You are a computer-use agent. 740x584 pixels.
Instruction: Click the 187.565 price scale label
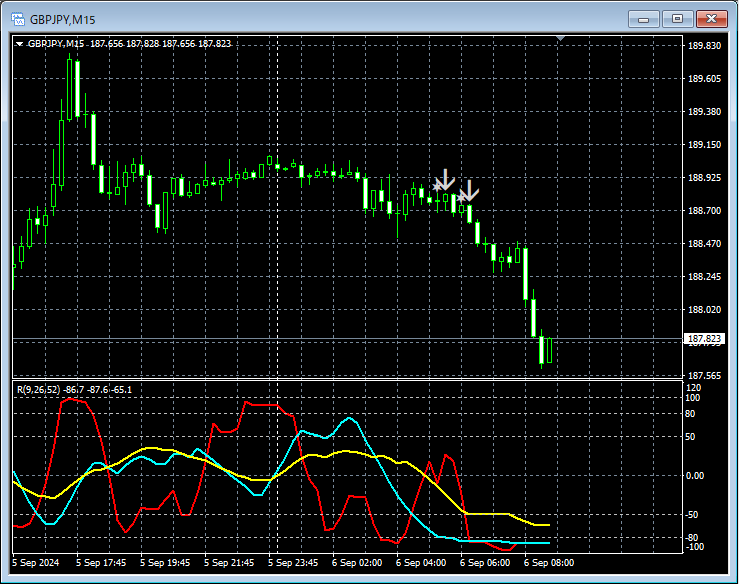click(705, 375)
